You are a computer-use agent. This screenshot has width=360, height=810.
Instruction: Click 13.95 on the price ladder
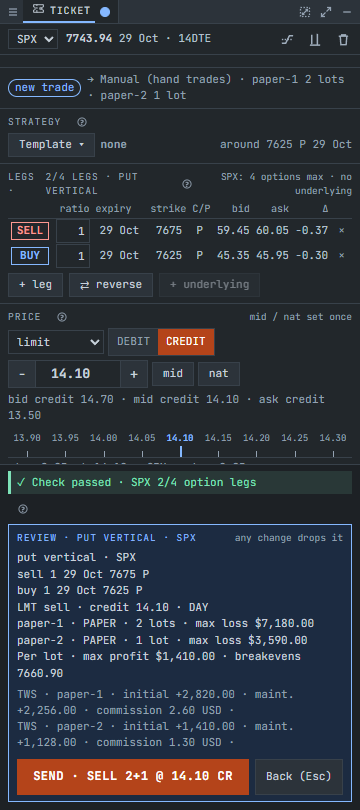click(66, 438)
